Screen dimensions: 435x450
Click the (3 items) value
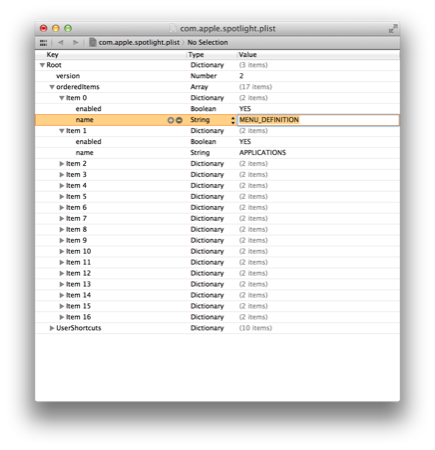(253, 65)
